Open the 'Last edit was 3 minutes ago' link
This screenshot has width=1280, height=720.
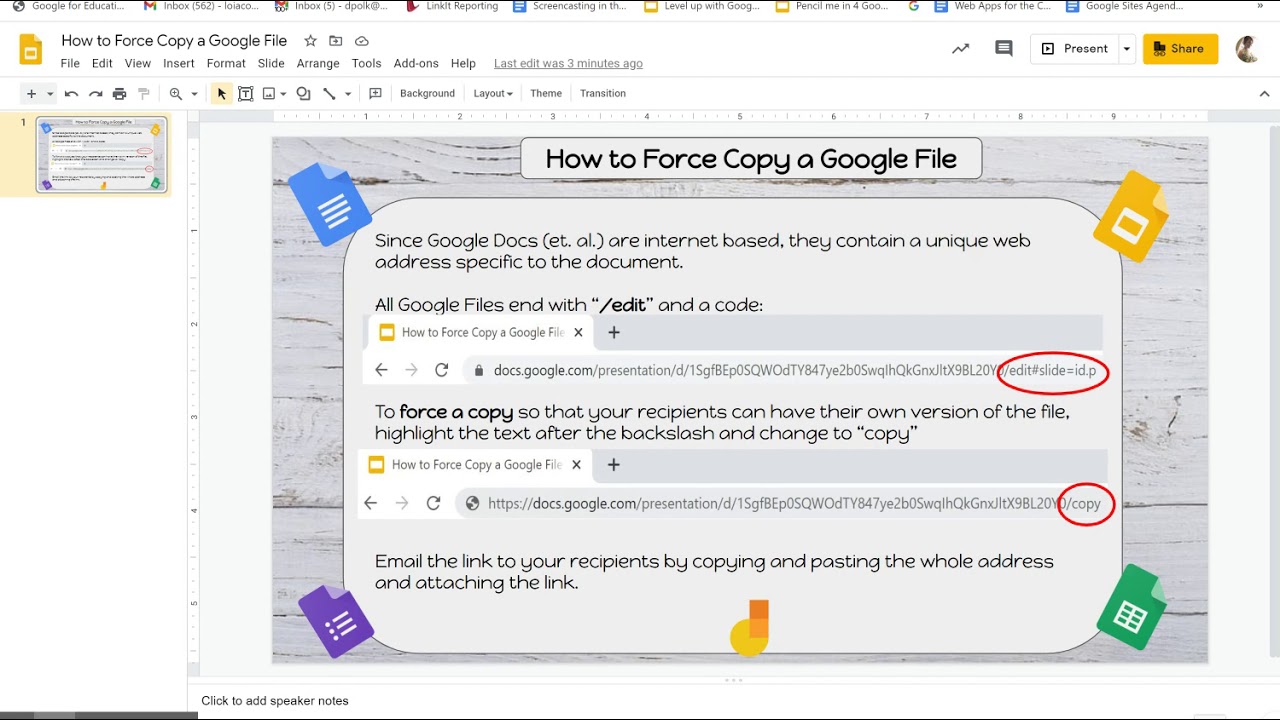click(x=568, y=63)
